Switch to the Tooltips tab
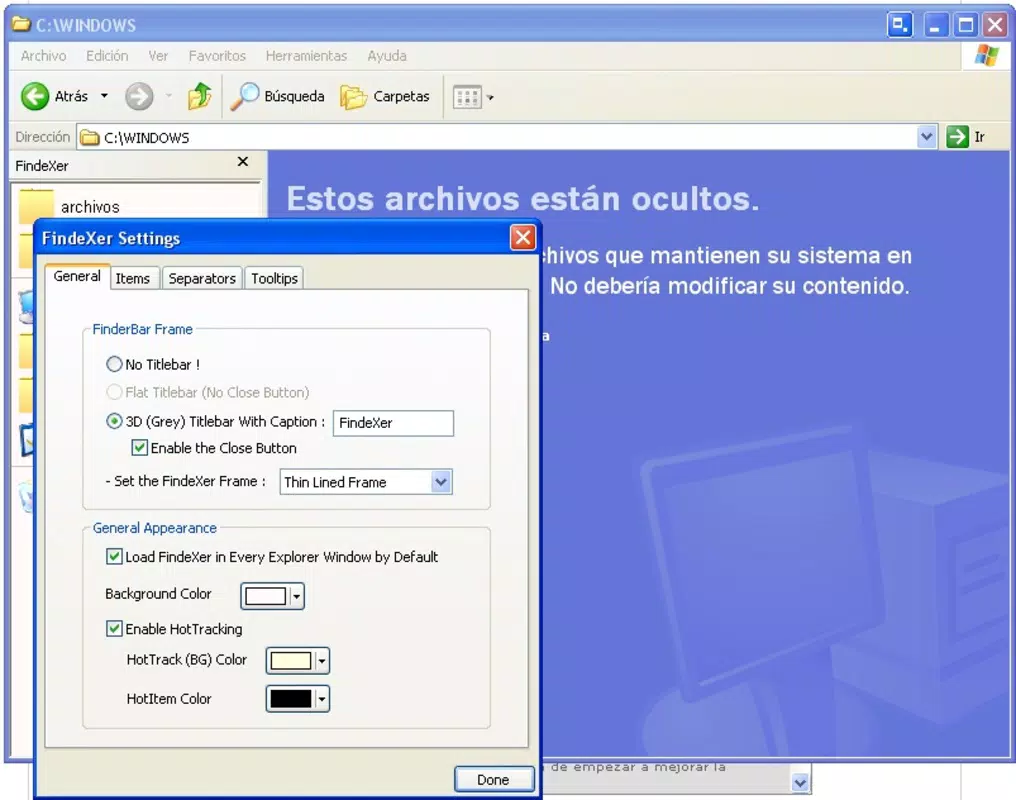This screenshot has width=1016, height=800. point(275,279)
